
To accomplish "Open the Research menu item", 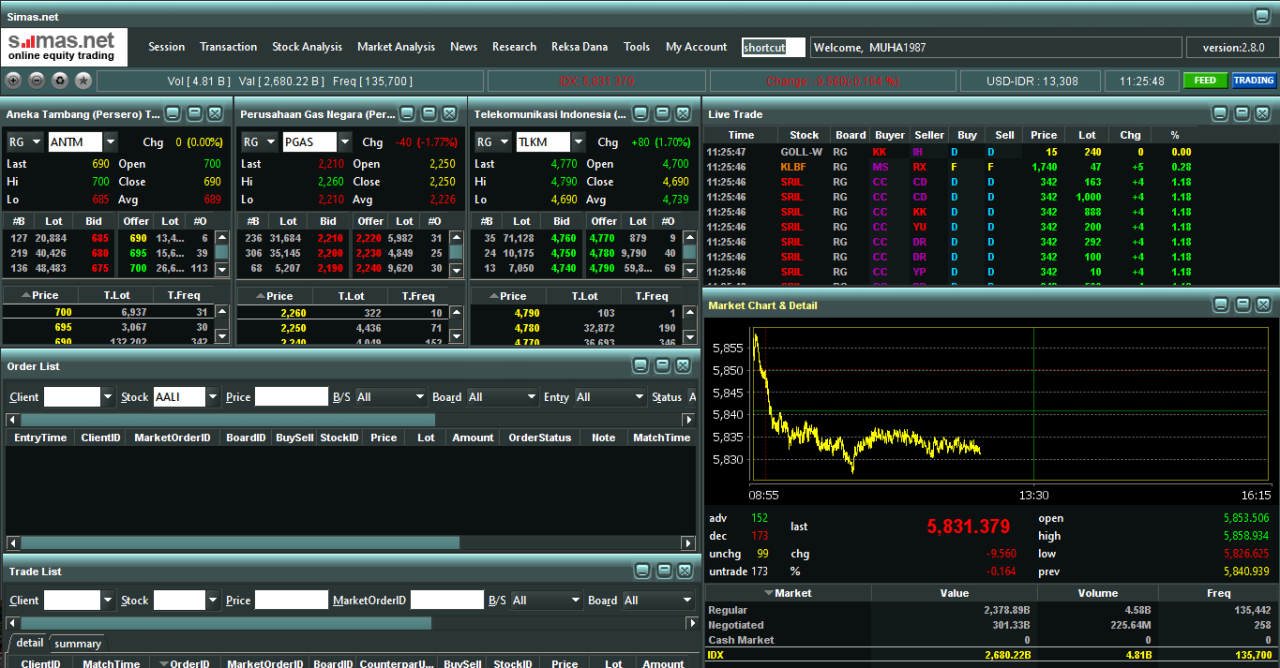I will [514, 47].
